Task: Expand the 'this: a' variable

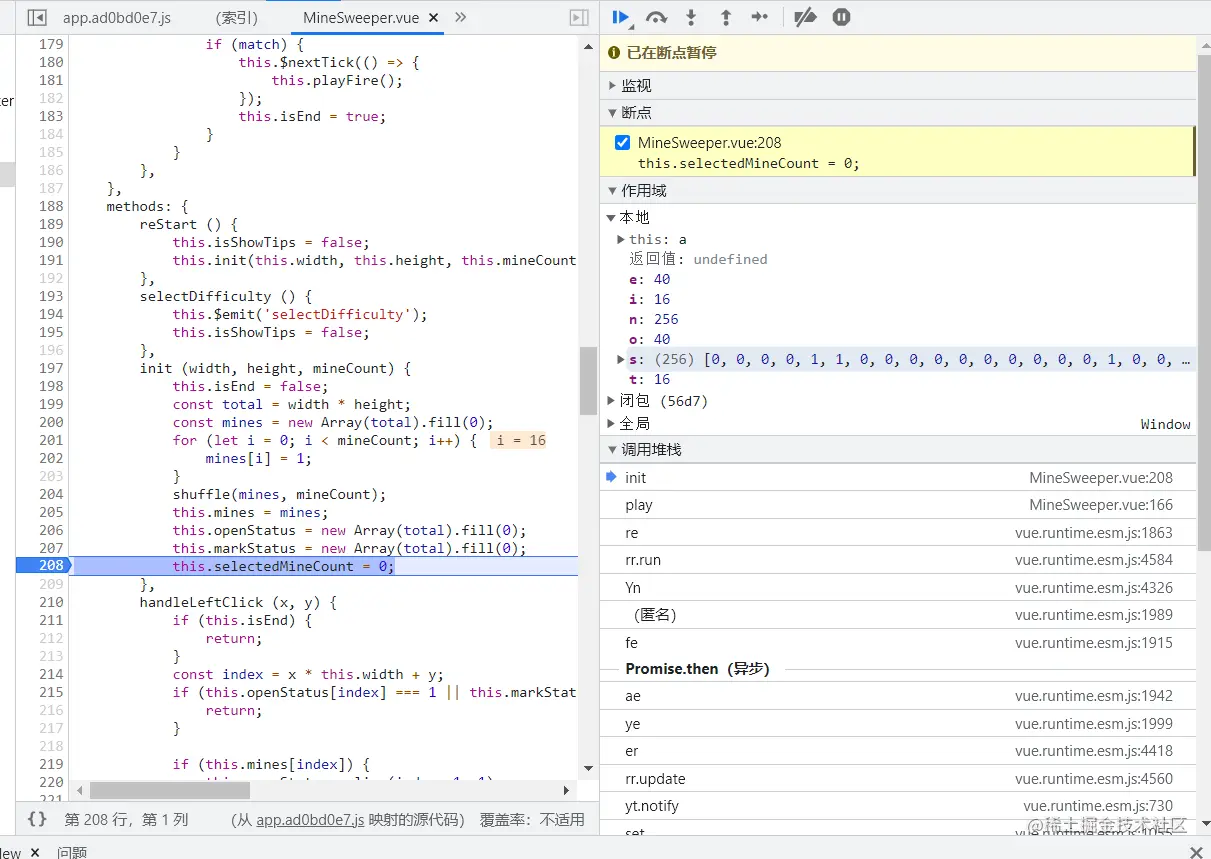Action: coord(621,239)
